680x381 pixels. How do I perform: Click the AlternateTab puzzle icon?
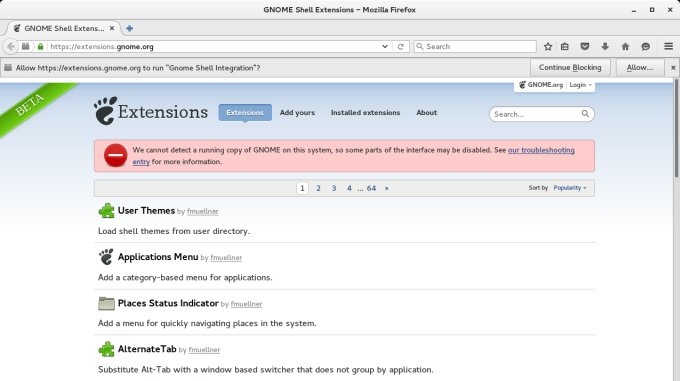(106, 349)
